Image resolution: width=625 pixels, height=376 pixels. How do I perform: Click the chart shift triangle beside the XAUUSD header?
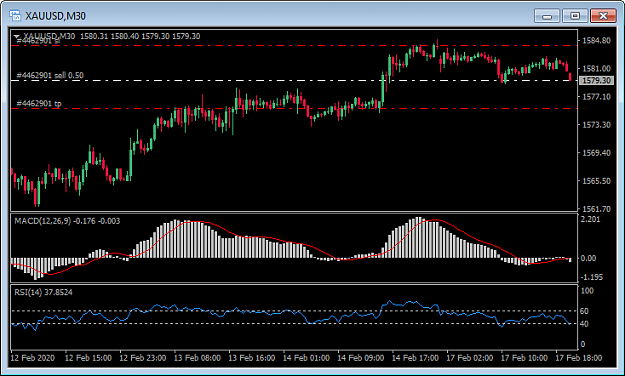click(17, 36)
